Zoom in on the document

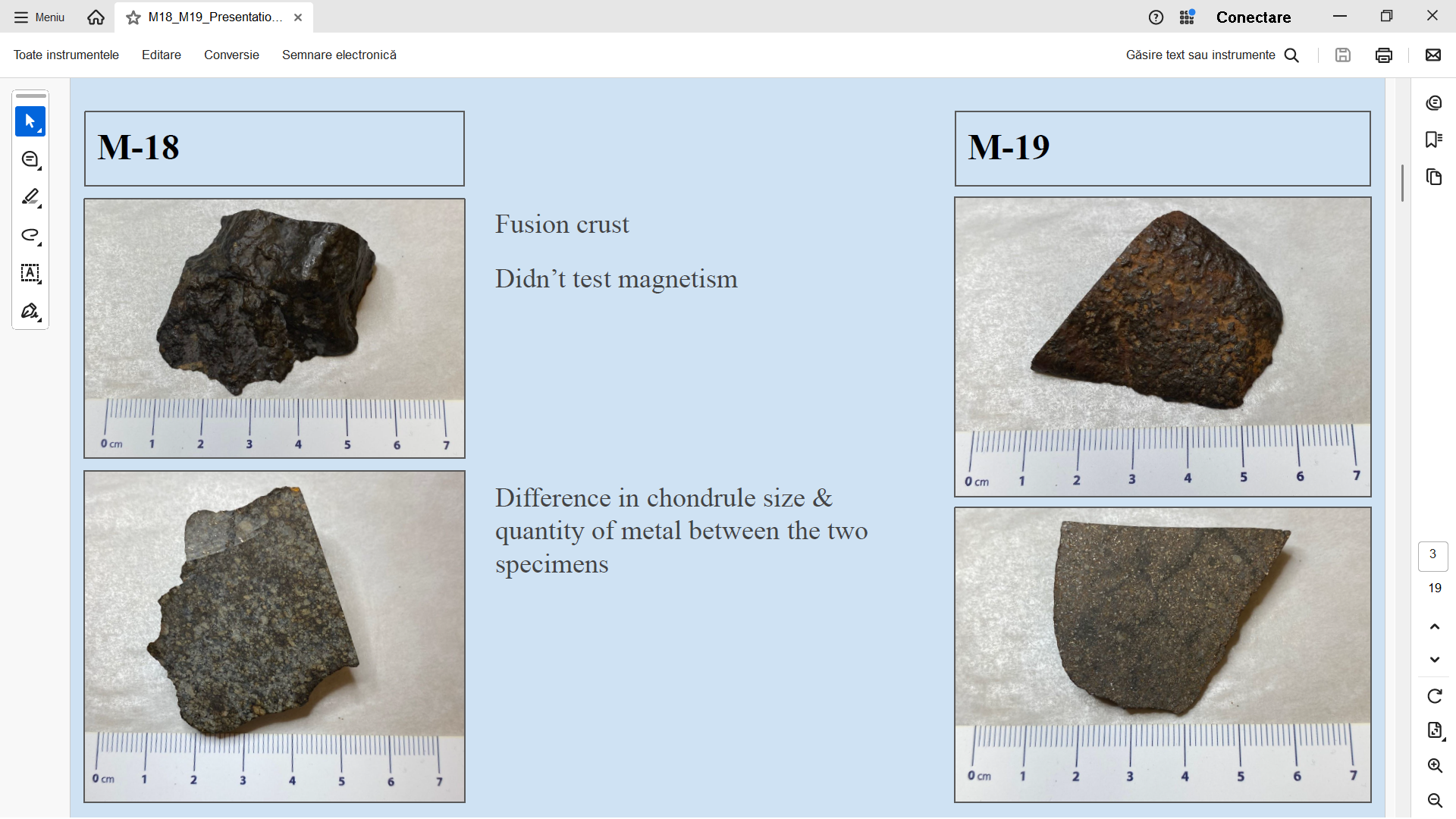1434,766
